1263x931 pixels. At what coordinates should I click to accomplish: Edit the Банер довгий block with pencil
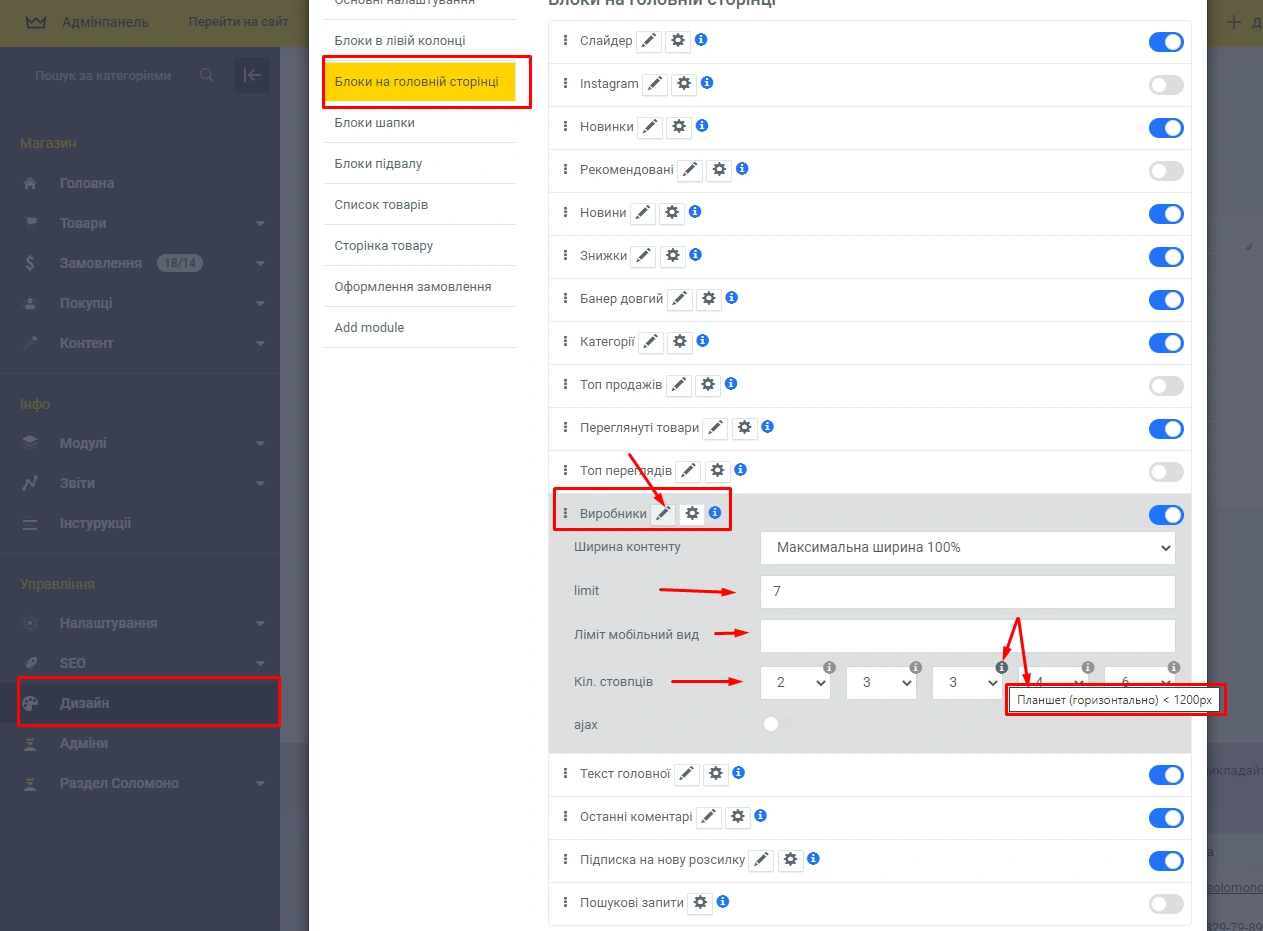point(679,299)
